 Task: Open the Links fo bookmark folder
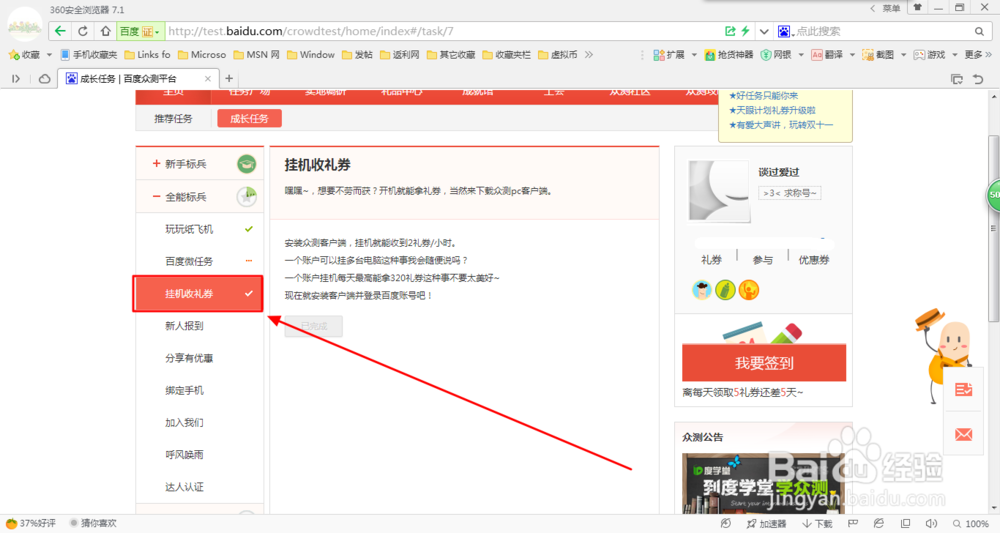(147, 55)
